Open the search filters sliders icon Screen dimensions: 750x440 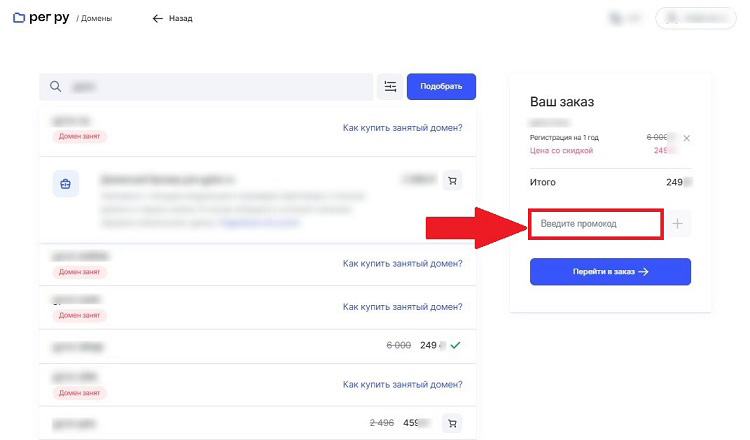[390, 87]
